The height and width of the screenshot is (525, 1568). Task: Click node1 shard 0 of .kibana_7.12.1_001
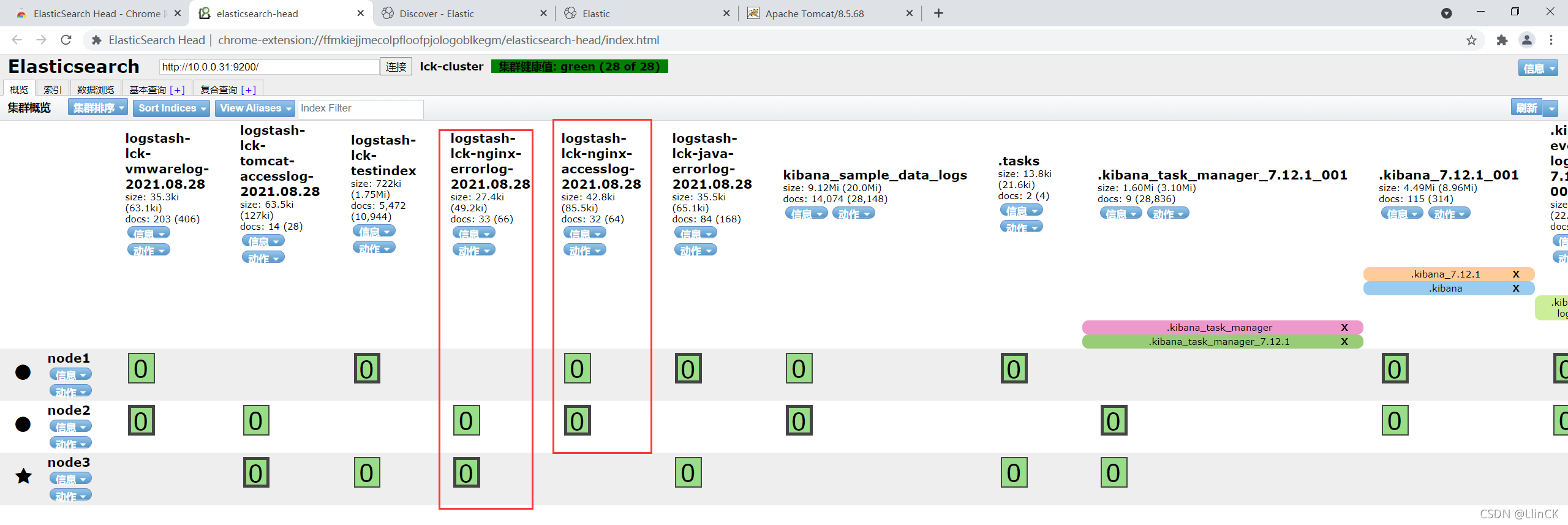click(1395, 368)
